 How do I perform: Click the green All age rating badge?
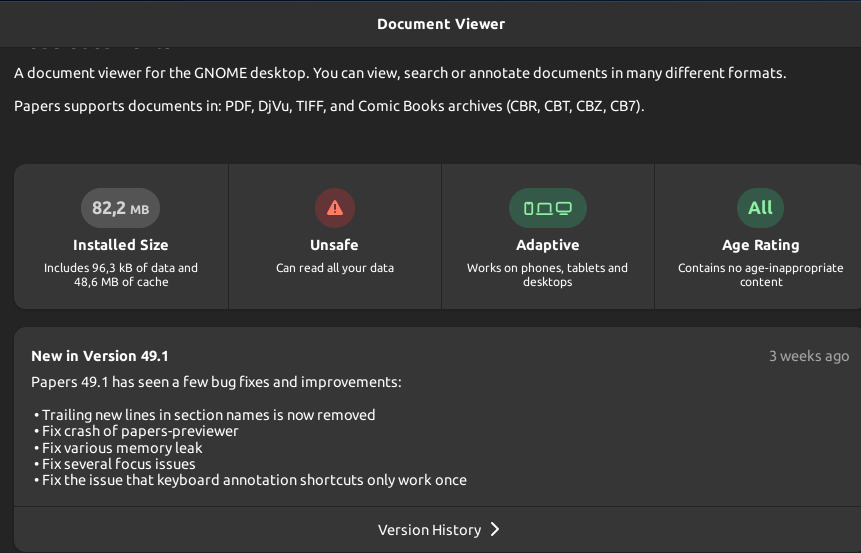[761, 208]
